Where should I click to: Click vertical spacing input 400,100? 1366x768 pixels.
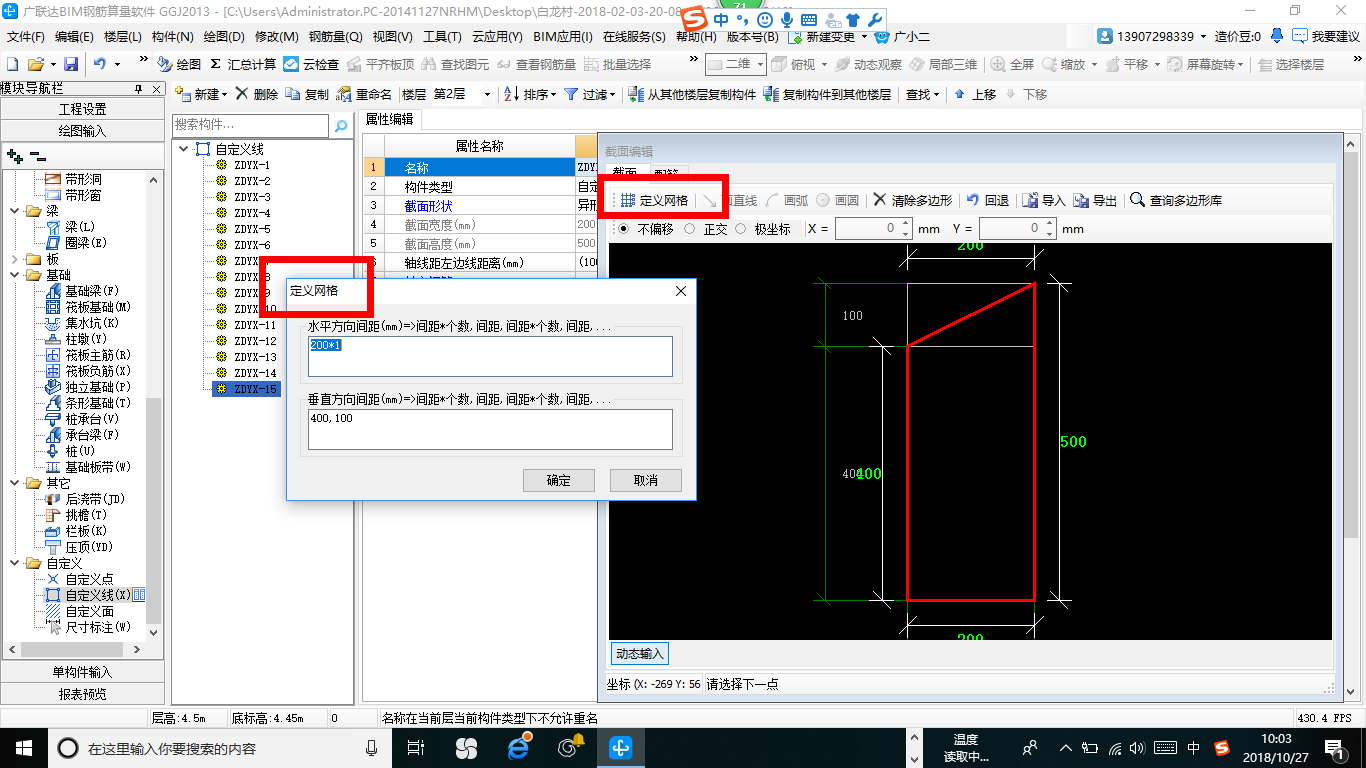(490, 429)
